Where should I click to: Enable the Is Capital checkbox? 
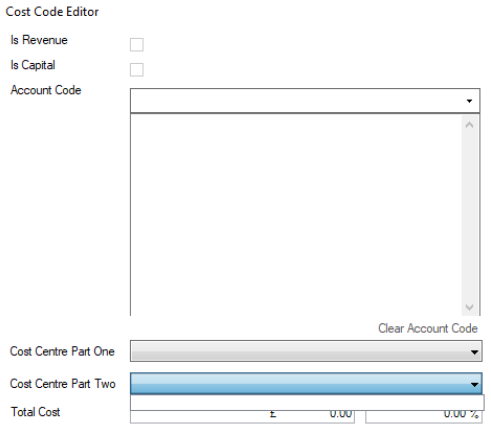[x=136, y=70]
